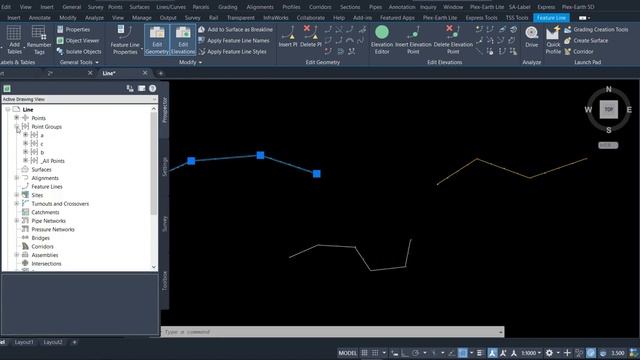Click Apply Feature Line Styles

pos(232,51)
